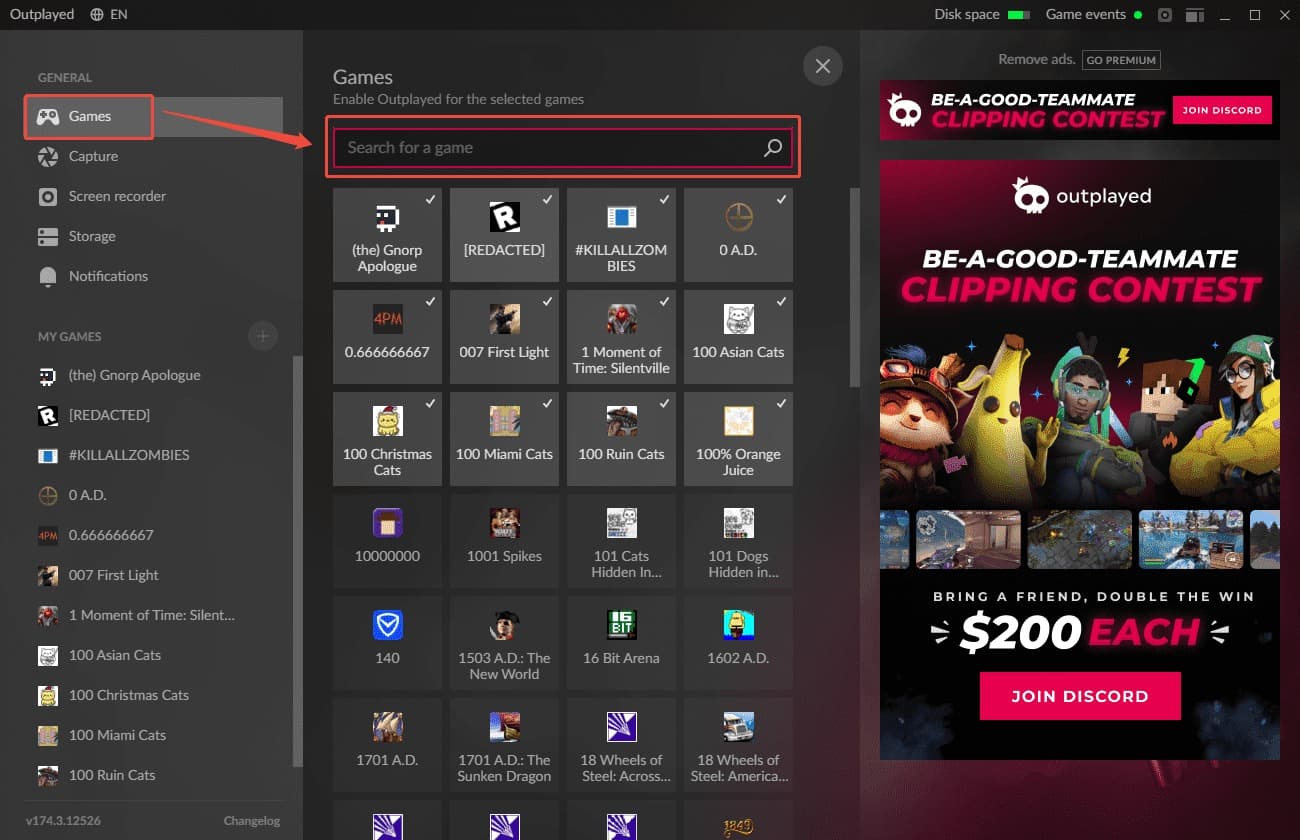The image size is (1300, 840).
Task: Uncheck the (the) Gnorp Apologue tile
Action: point(387,234)
